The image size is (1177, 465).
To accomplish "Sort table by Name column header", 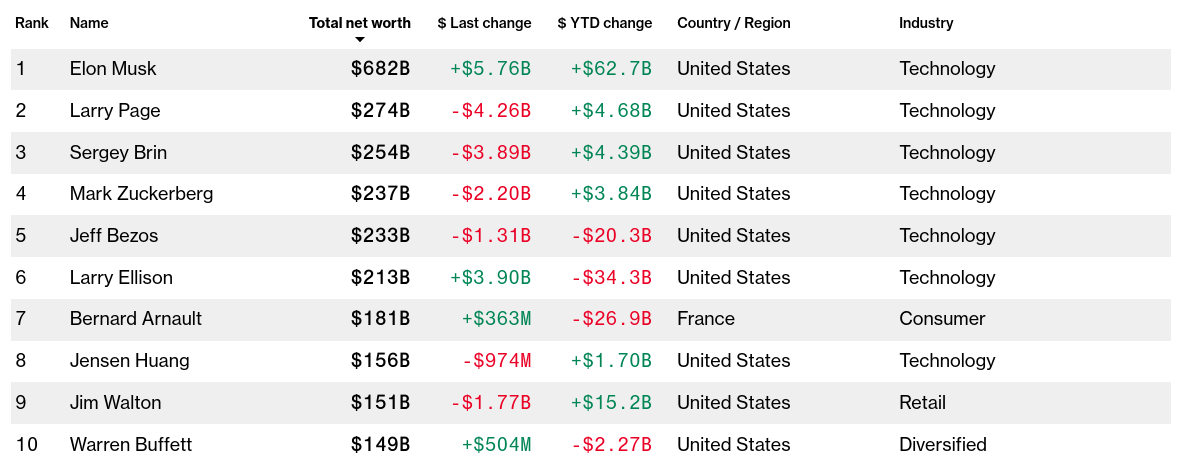I will click(x=89, y=23).
